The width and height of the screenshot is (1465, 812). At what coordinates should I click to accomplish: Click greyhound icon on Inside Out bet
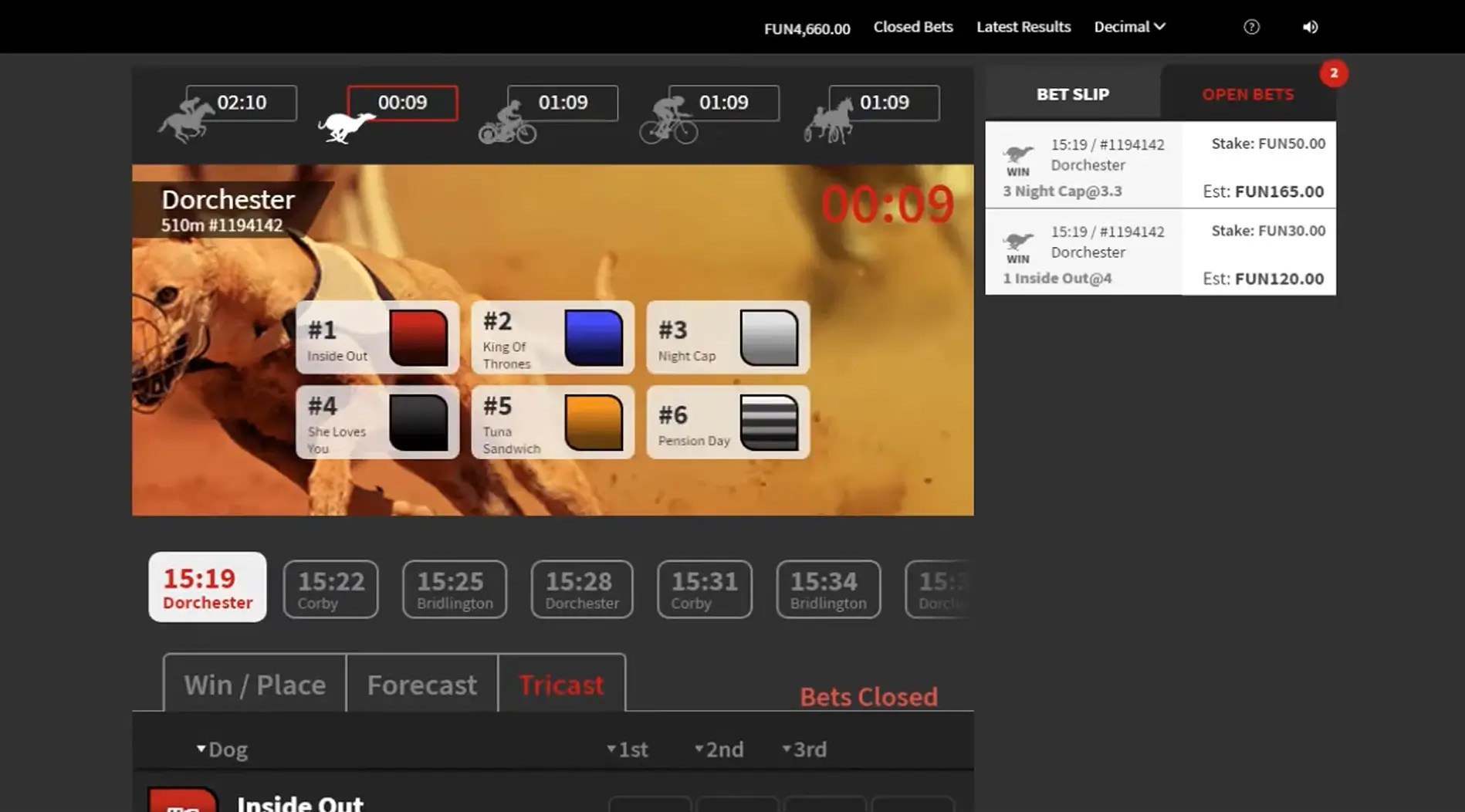coord(1017,242)
